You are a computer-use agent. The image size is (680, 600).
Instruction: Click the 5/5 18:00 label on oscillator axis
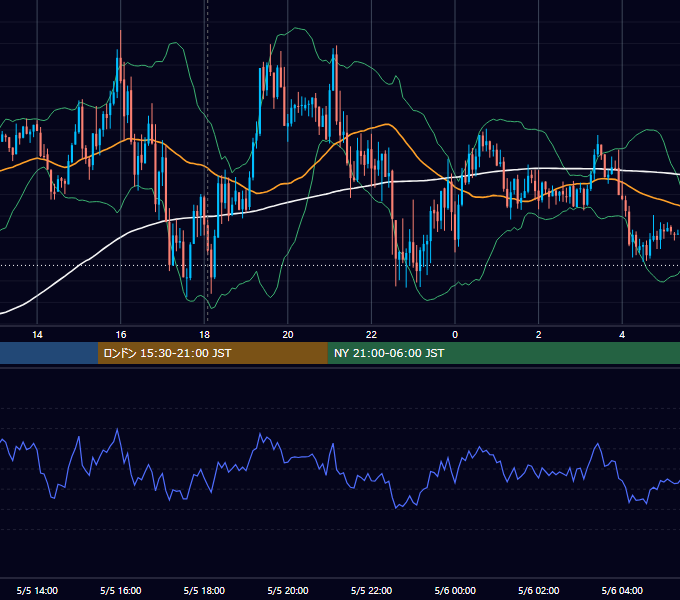point(204,590)
